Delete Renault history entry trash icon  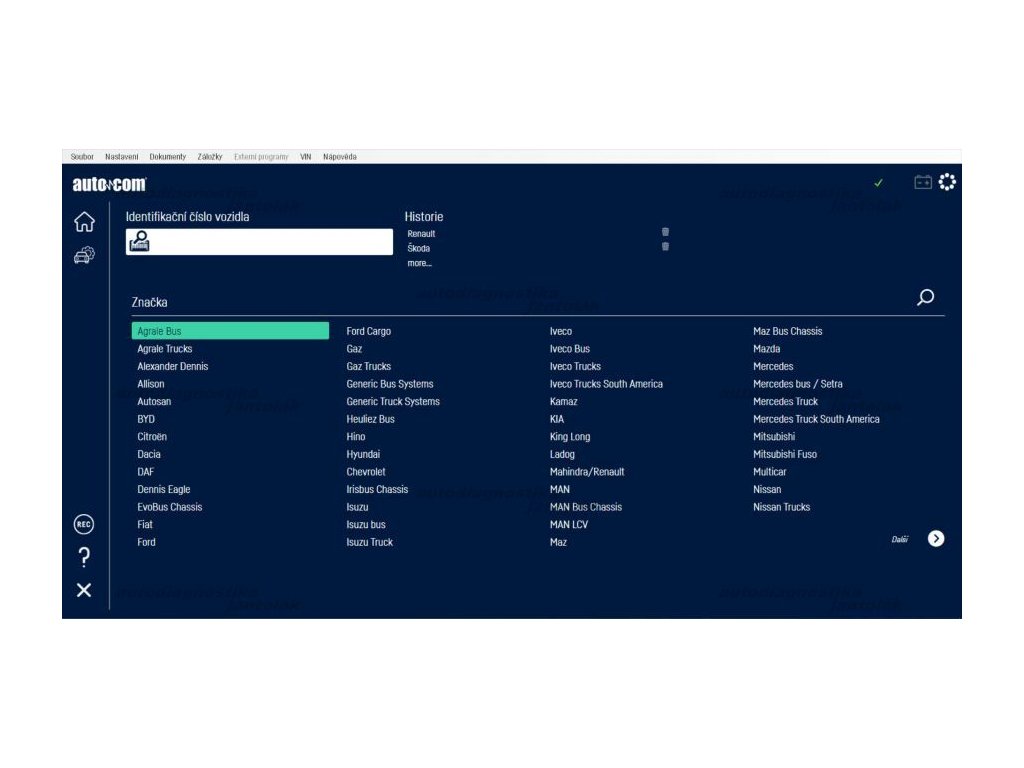pyautogui.click(x=665, y=232)
